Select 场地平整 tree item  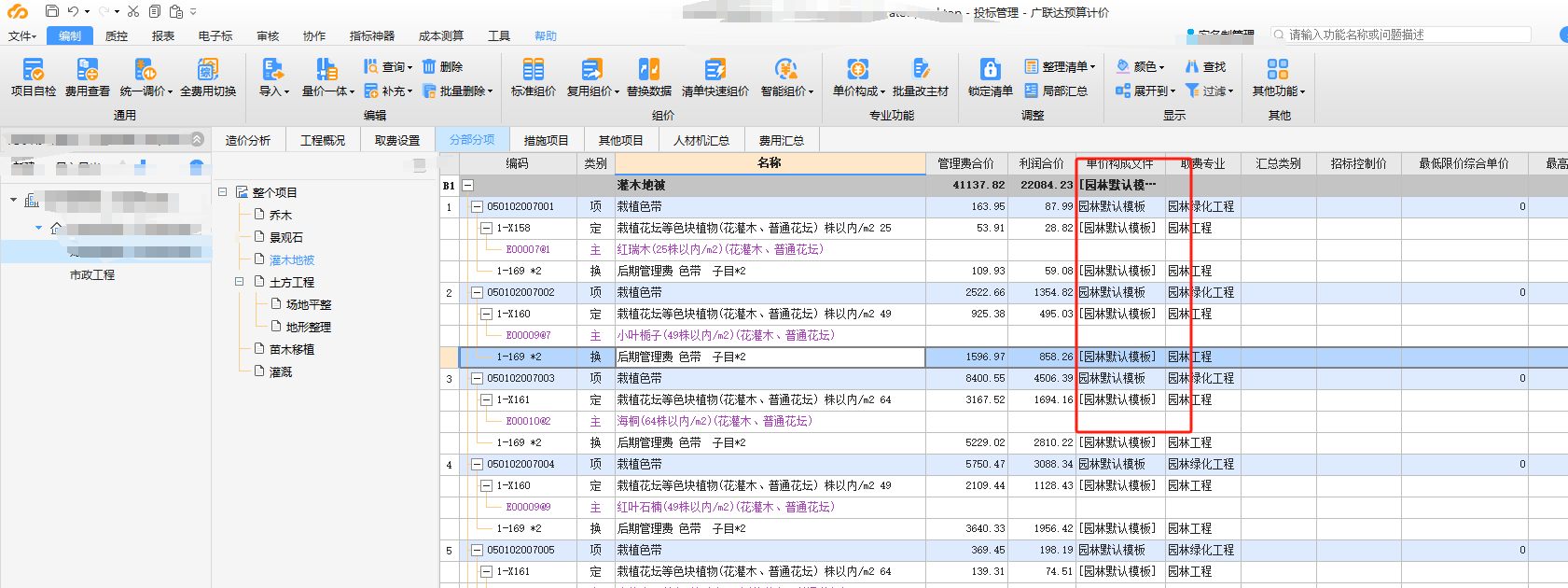click(x=309, y=304)
